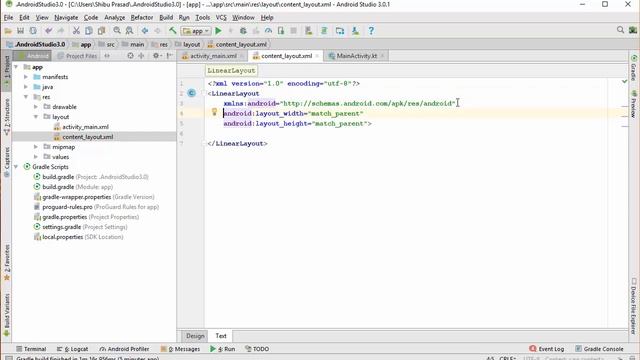Click the Hide project panel icon
Image resolution: width=640 pixels, height=360 pixels.
pos(170,56)
